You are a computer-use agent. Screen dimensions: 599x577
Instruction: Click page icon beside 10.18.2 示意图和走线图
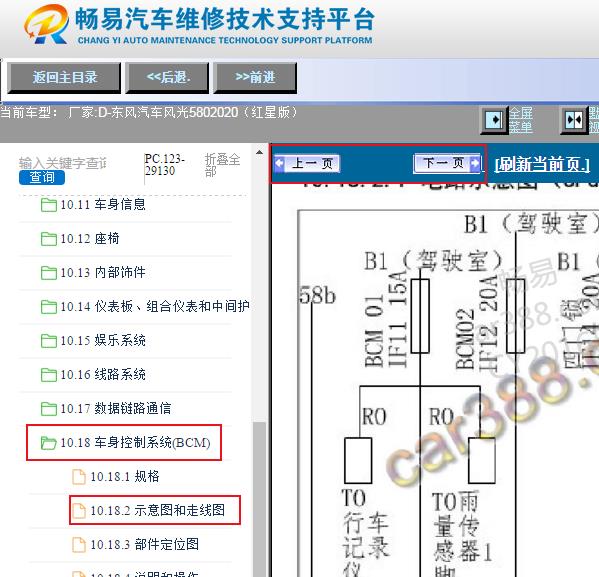pos(79,511)
